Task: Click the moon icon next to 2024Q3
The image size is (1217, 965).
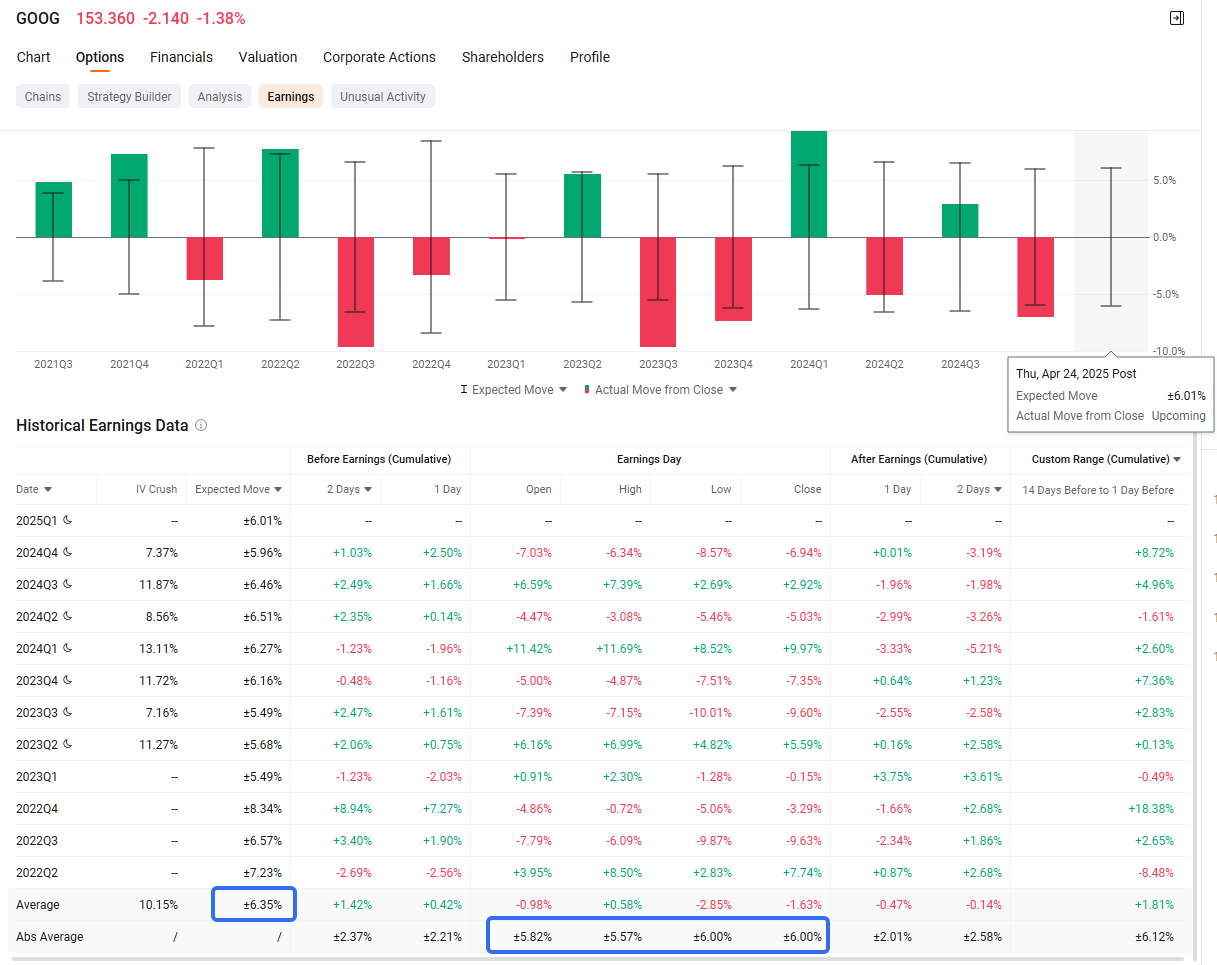Action: [x=68, y=585]
